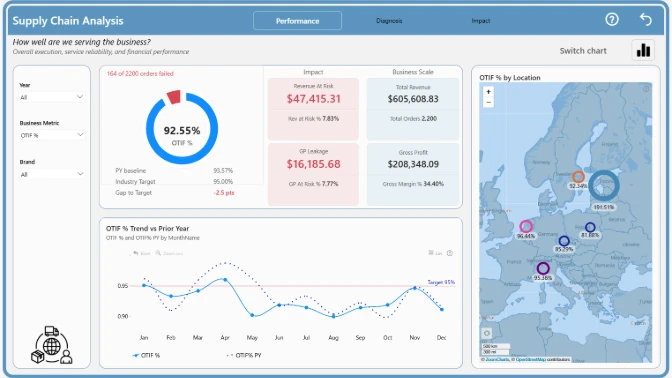This screenshot has width=672, height=378.
Task: Select the Poland 81.88% location marker
Action: pyautogui.click(x=590, y=227)
